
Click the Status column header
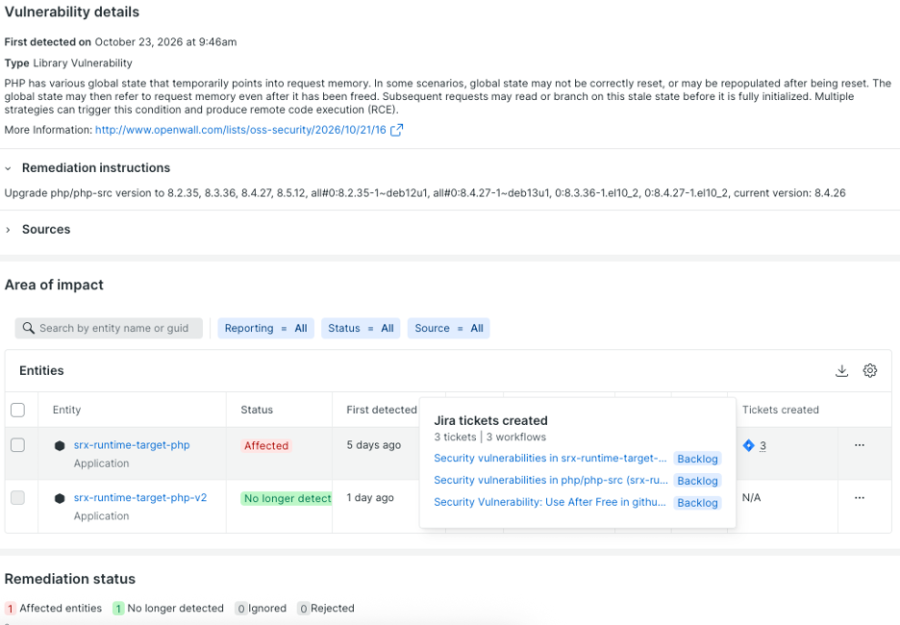257,410
